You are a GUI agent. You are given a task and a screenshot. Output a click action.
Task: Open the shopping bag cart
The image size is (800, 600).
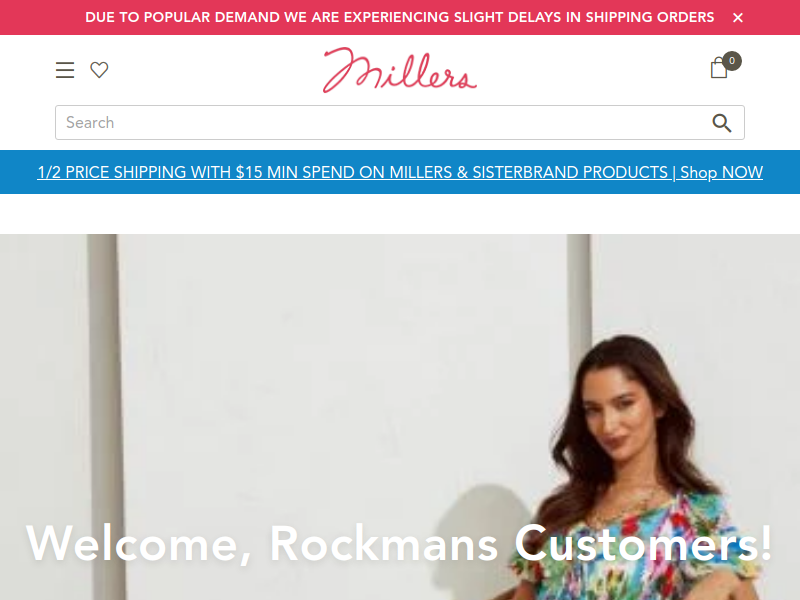[x=719, y=67]
